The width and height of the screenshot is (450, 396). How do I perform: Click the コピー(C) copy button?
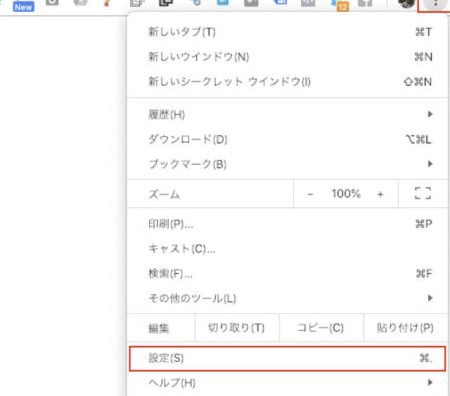[320, 328]
